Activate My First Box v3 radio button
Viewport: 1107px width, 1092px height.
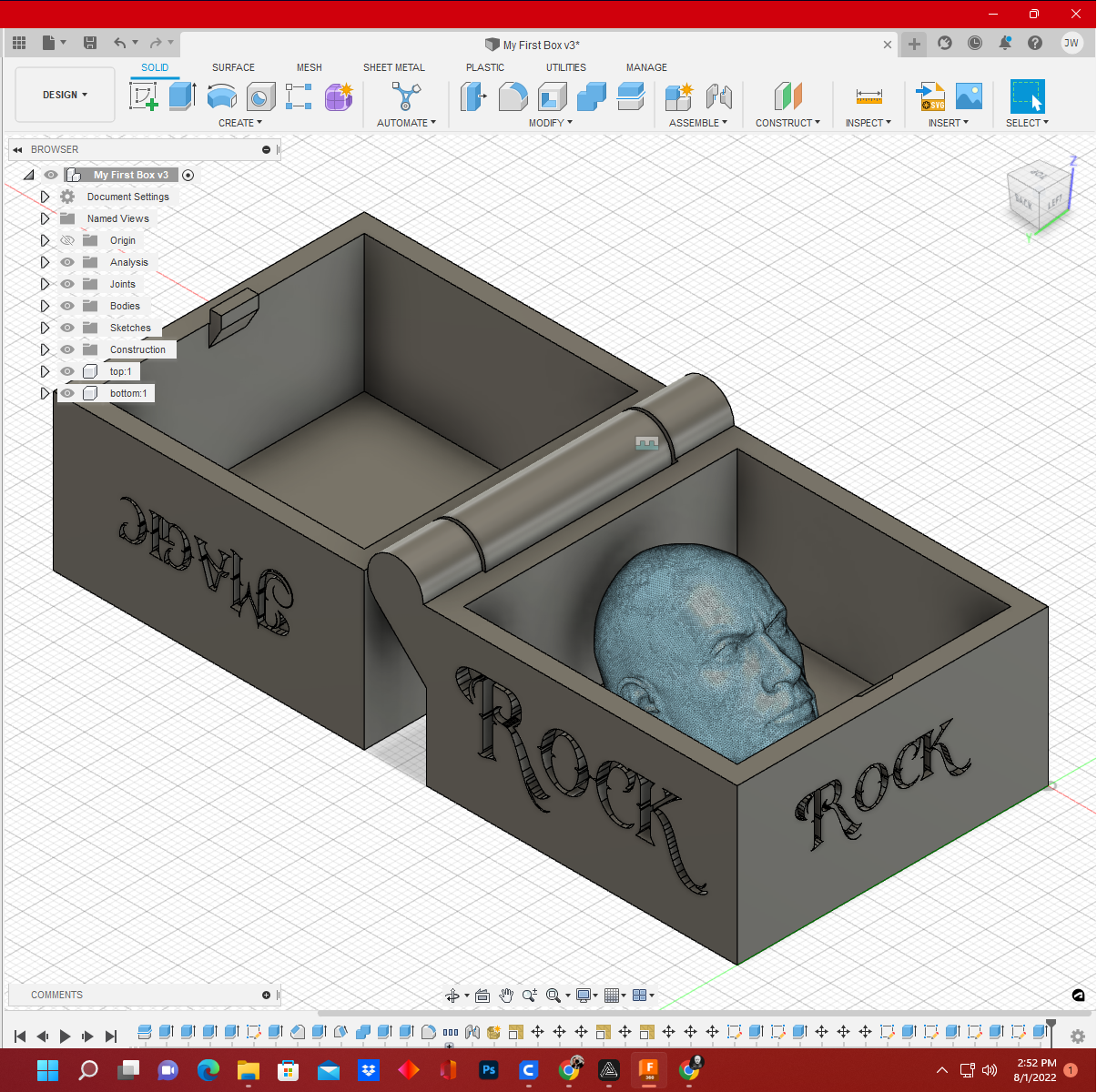(188, 175)
